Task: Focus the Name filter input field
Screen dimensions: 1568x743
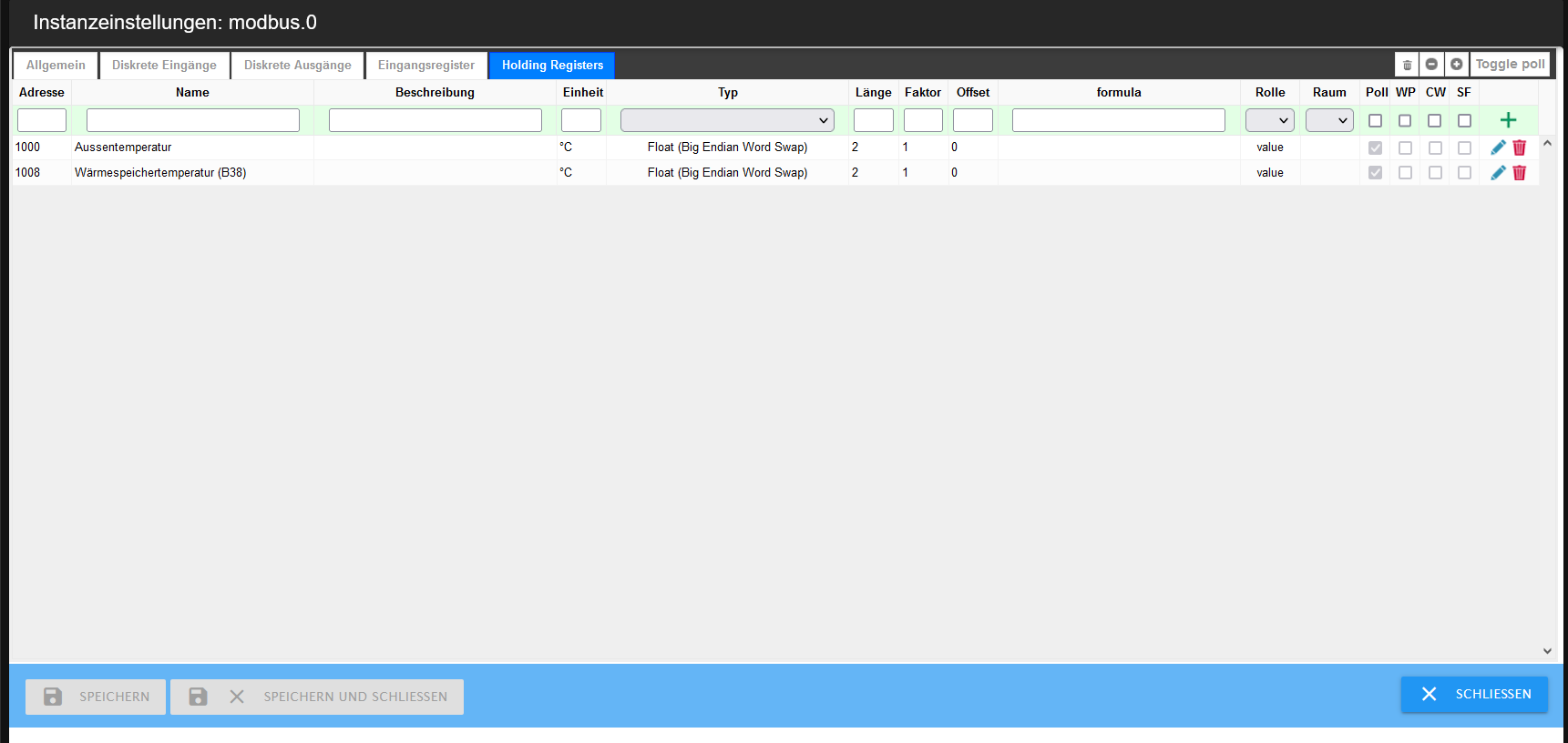Action: (x=193, y=120)
